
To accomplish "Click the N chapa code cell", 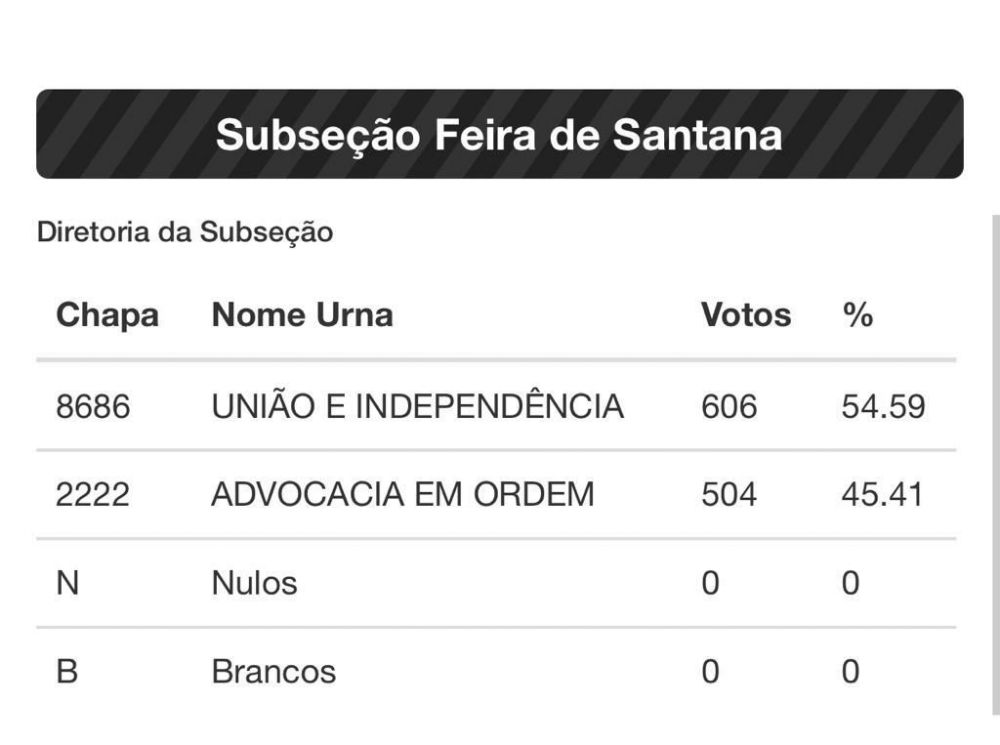I will point(67,583).
